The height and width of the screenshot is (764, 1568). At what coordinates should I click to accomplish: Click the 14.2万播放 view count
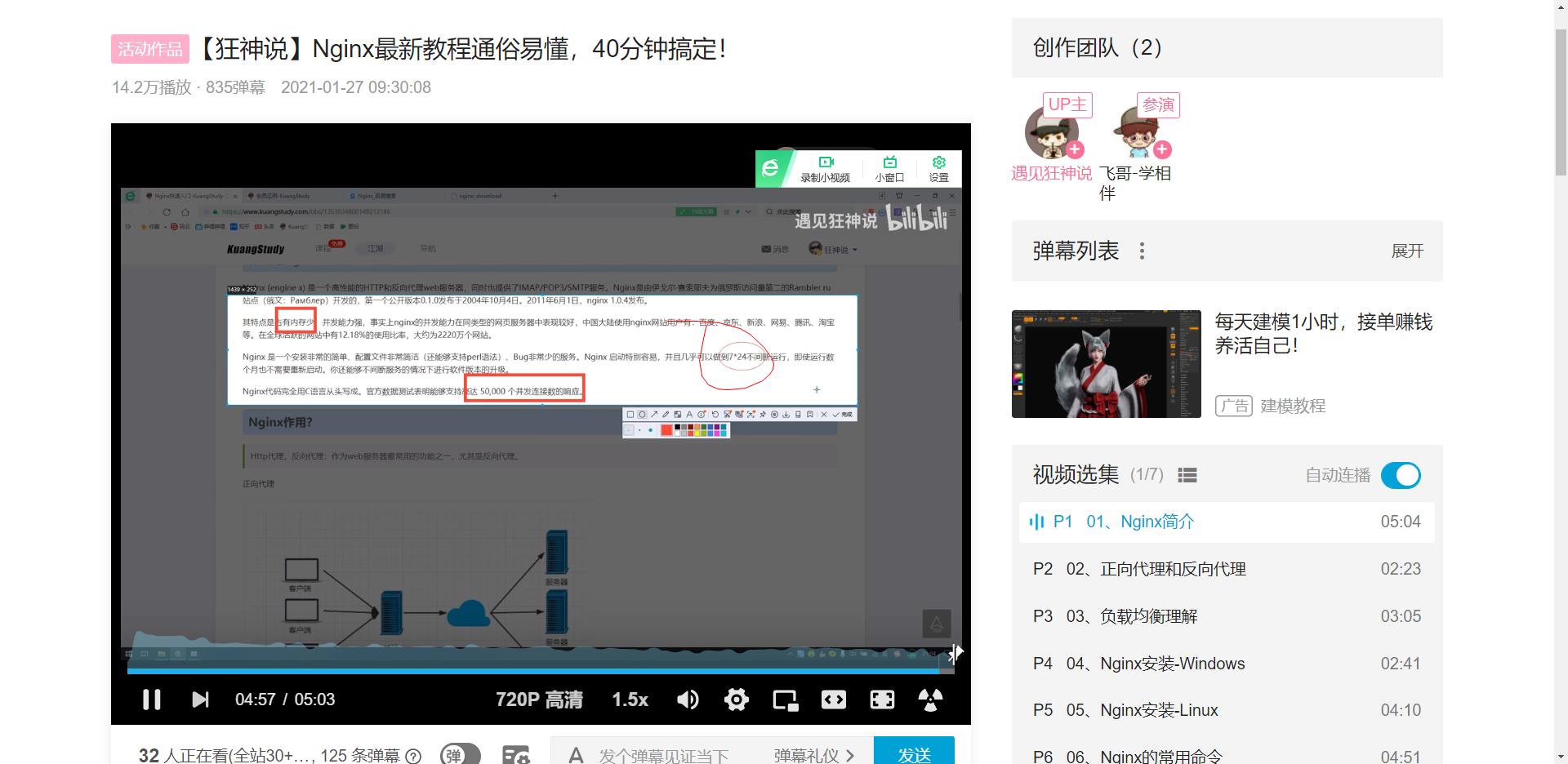[152, 87]
